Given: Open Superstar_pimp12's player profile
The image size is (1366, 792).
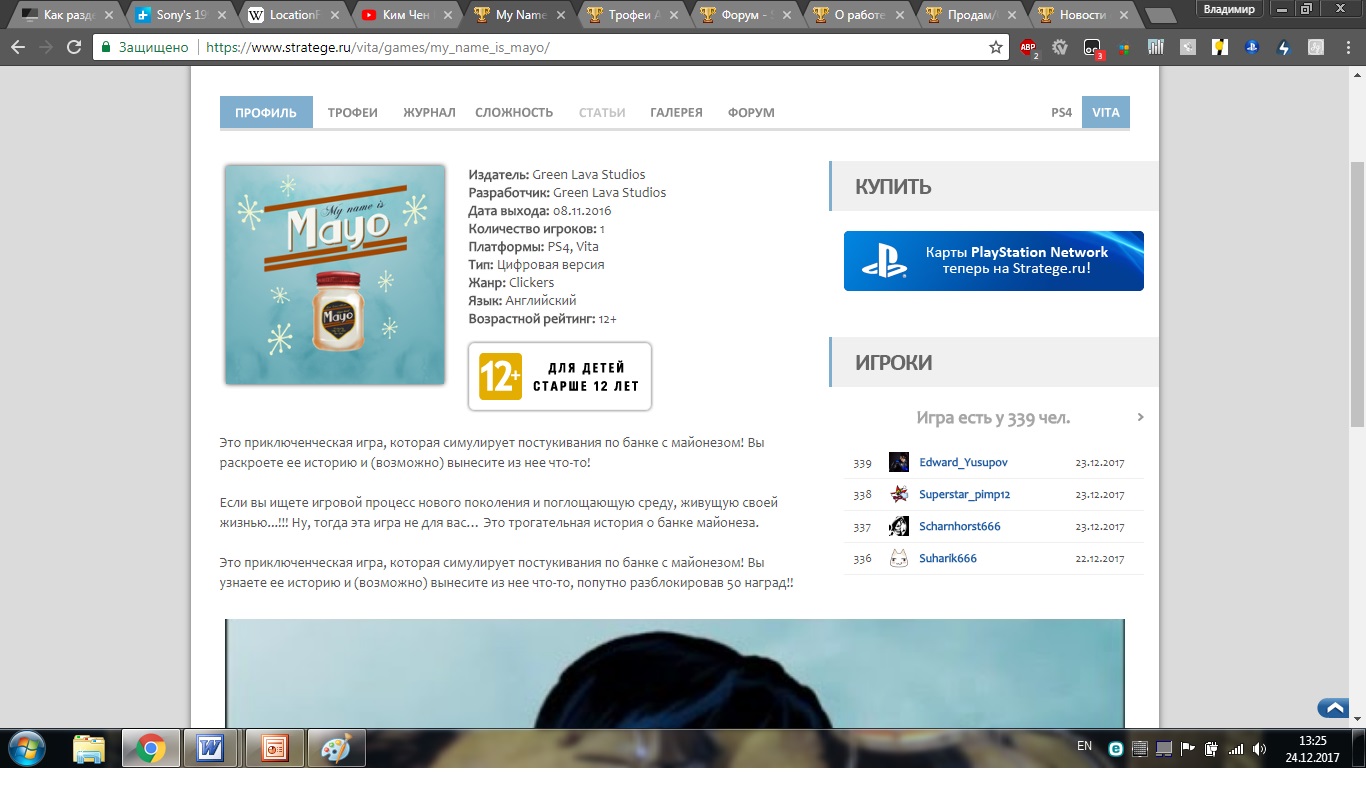Looking at the screenshot, I should point(964,494).
